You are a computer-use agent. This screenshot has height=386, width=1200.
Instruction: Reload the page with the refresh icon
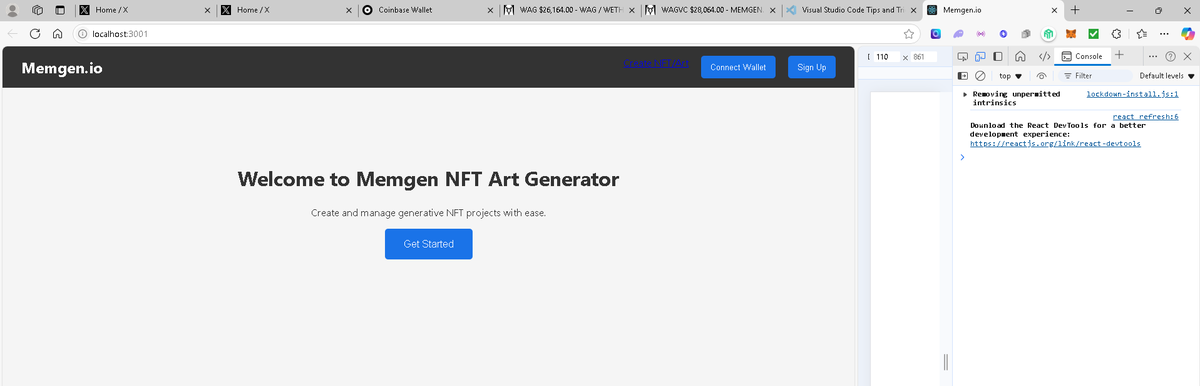pyautogui.click(x=35, y=33)
